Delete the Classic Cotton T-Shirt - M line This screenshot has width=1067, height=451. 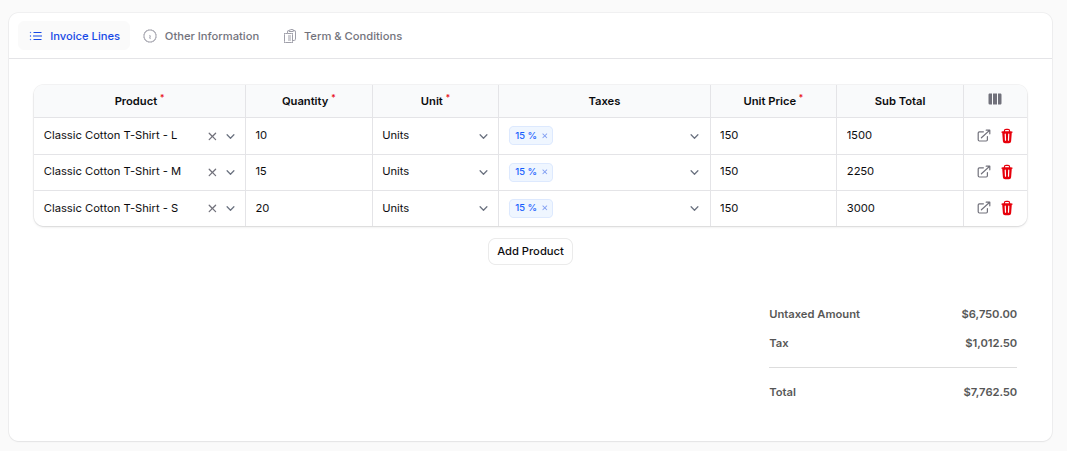point(1007,172)
